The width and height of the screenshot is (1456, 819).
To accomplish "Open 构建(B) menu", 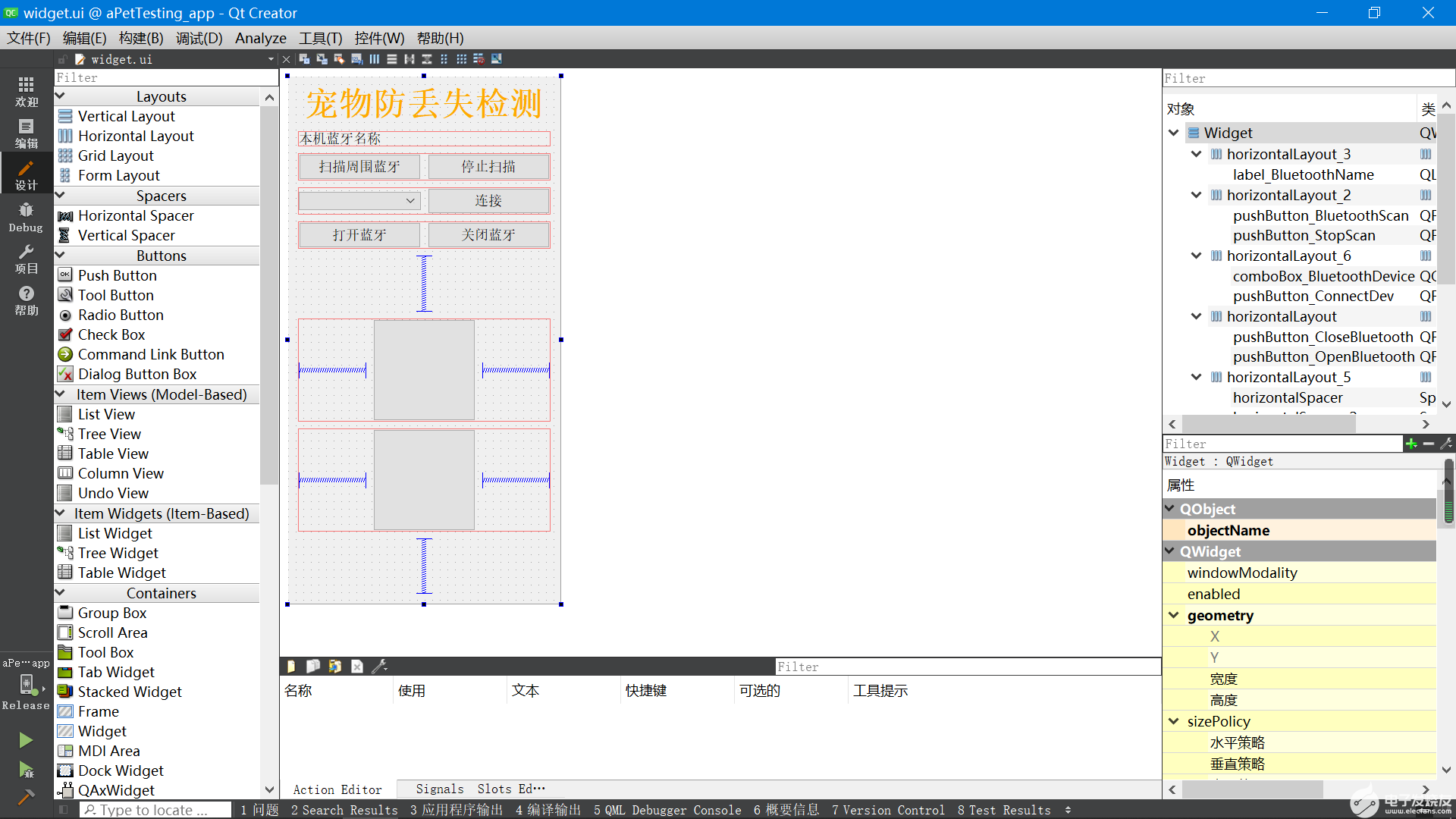I will coord(141,38).
